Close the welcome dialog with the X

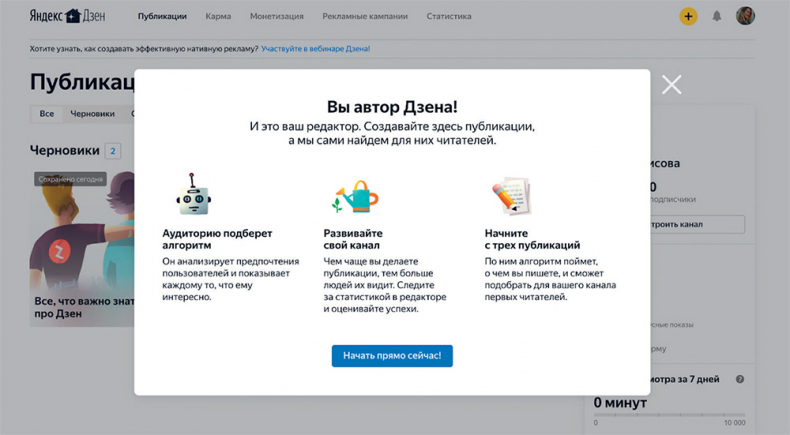(x=671, y=85)
